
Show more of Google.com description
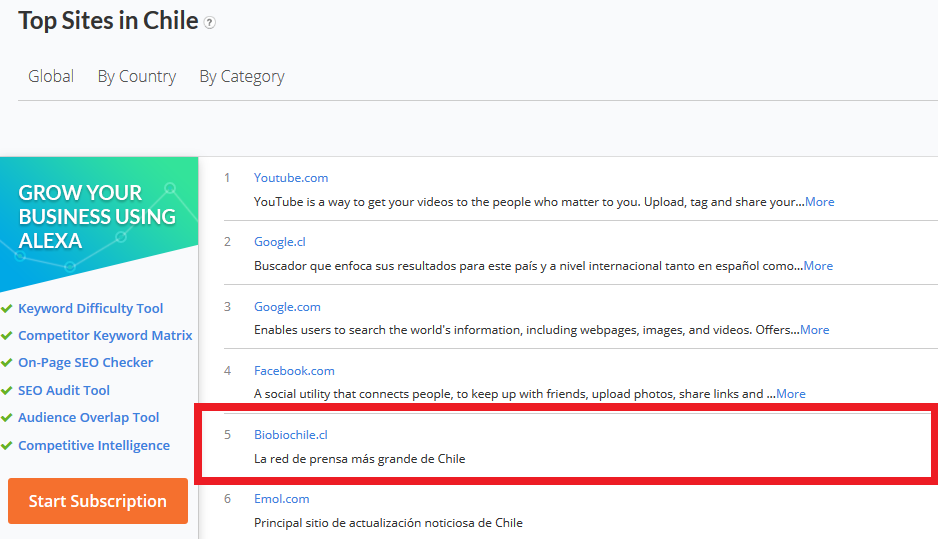(814, 330)
